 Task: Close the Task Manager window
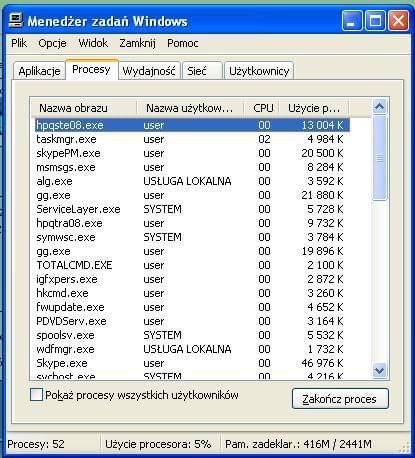click(x=398, y=20)
